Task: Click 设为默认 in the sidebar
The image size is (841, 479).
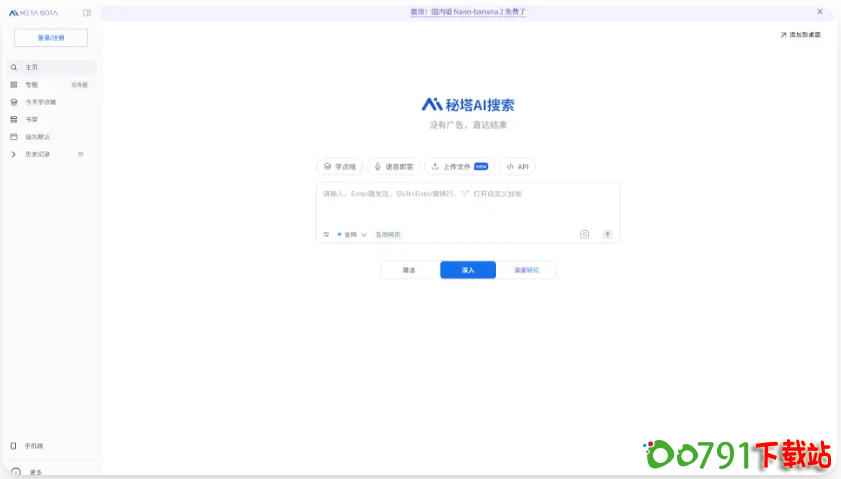Action: 37,137
